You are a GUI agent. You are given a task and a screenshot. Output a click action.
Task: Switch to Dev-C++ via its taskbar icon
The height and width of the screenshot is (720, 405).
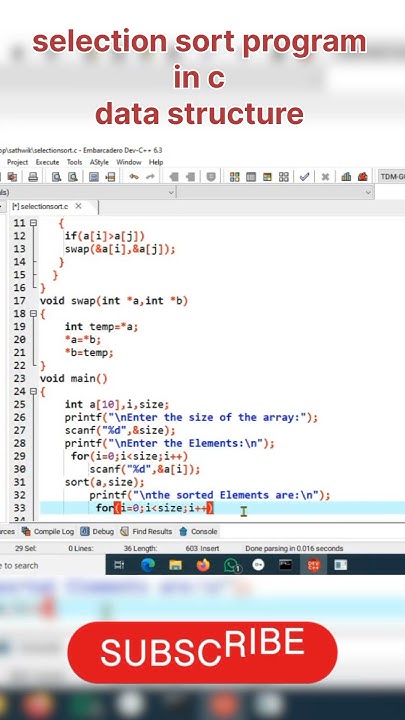click(314, 565)
